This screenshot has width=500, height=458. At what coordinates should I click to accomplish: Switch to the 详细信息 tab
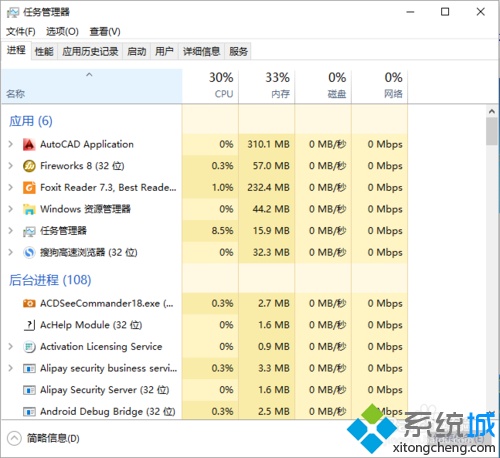click(x=201, y=51)
